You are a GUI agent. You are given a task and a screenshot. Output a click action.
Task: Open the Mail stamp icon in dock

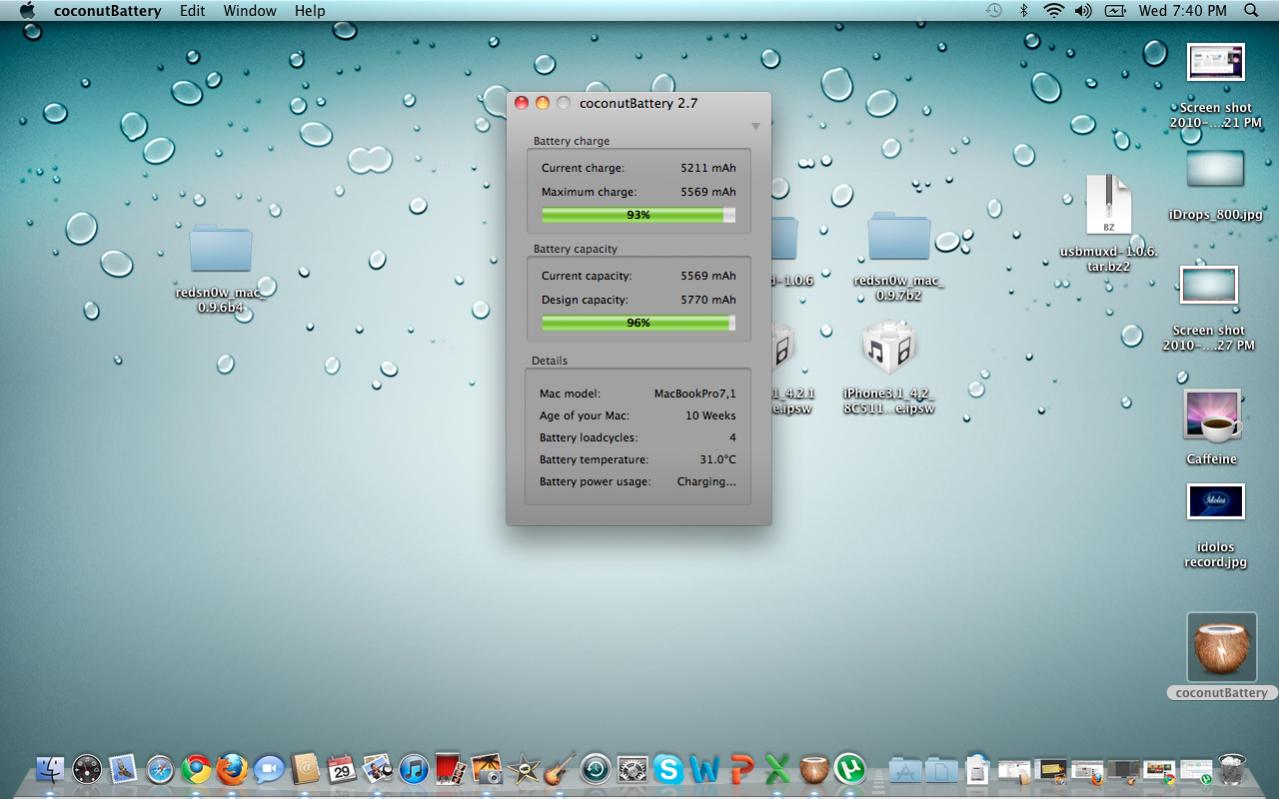122,768
